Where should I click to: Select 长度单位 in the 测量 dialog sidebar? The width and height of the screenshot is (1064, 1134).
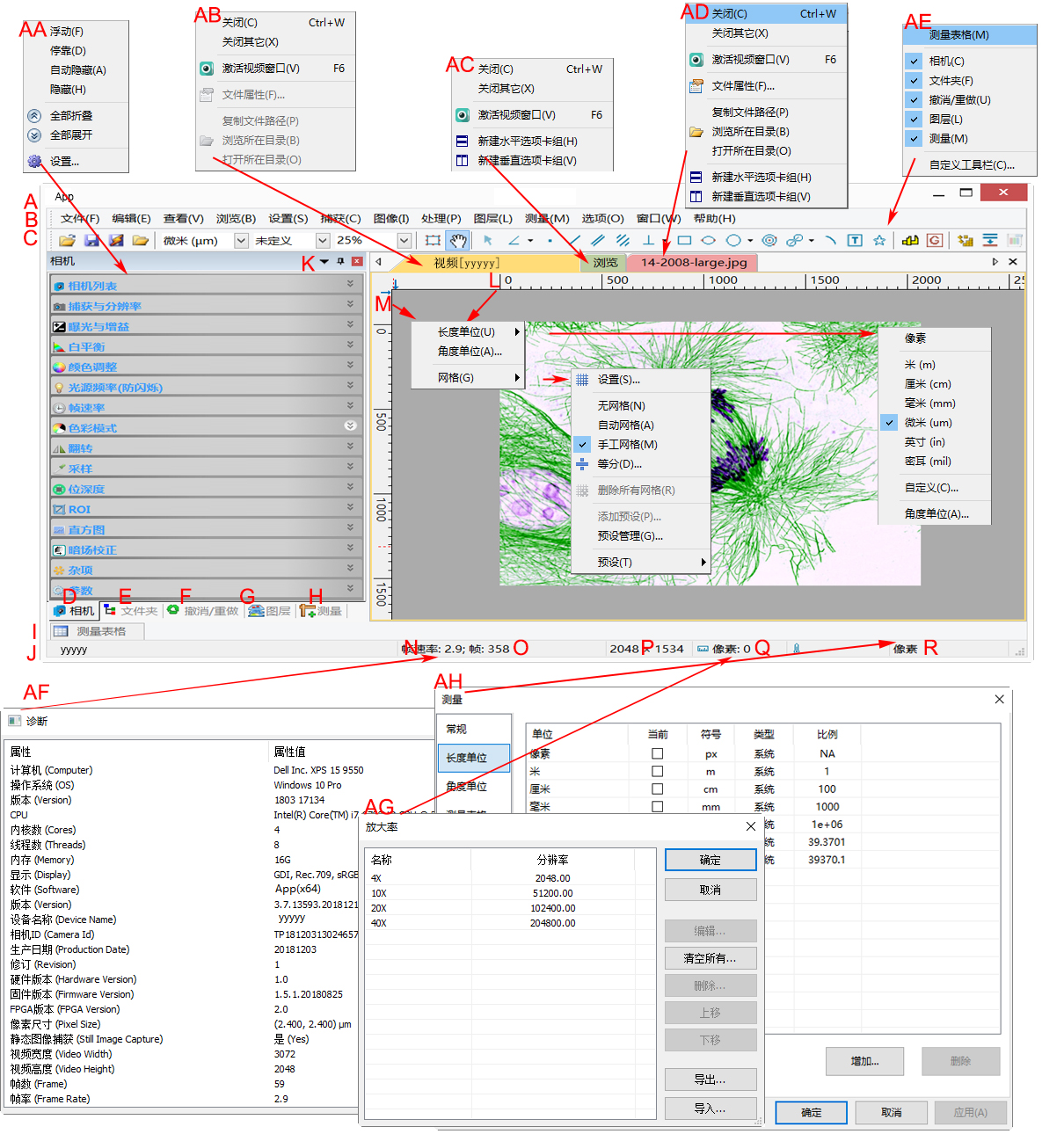point(474,758)
